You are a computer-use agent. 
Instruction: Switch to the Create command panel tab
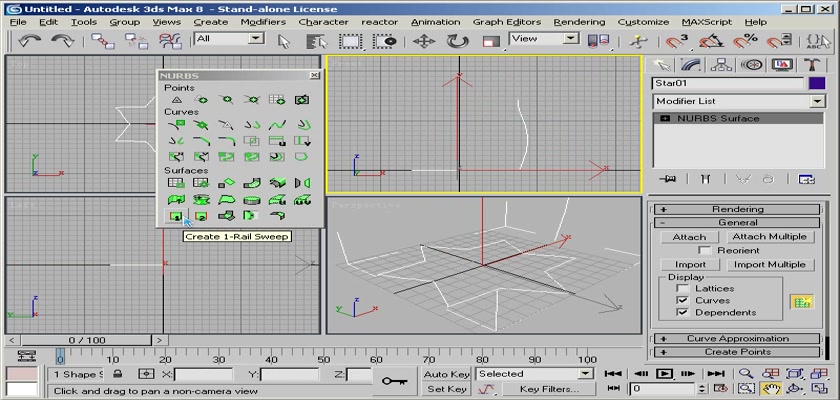(x=662, y=65)
